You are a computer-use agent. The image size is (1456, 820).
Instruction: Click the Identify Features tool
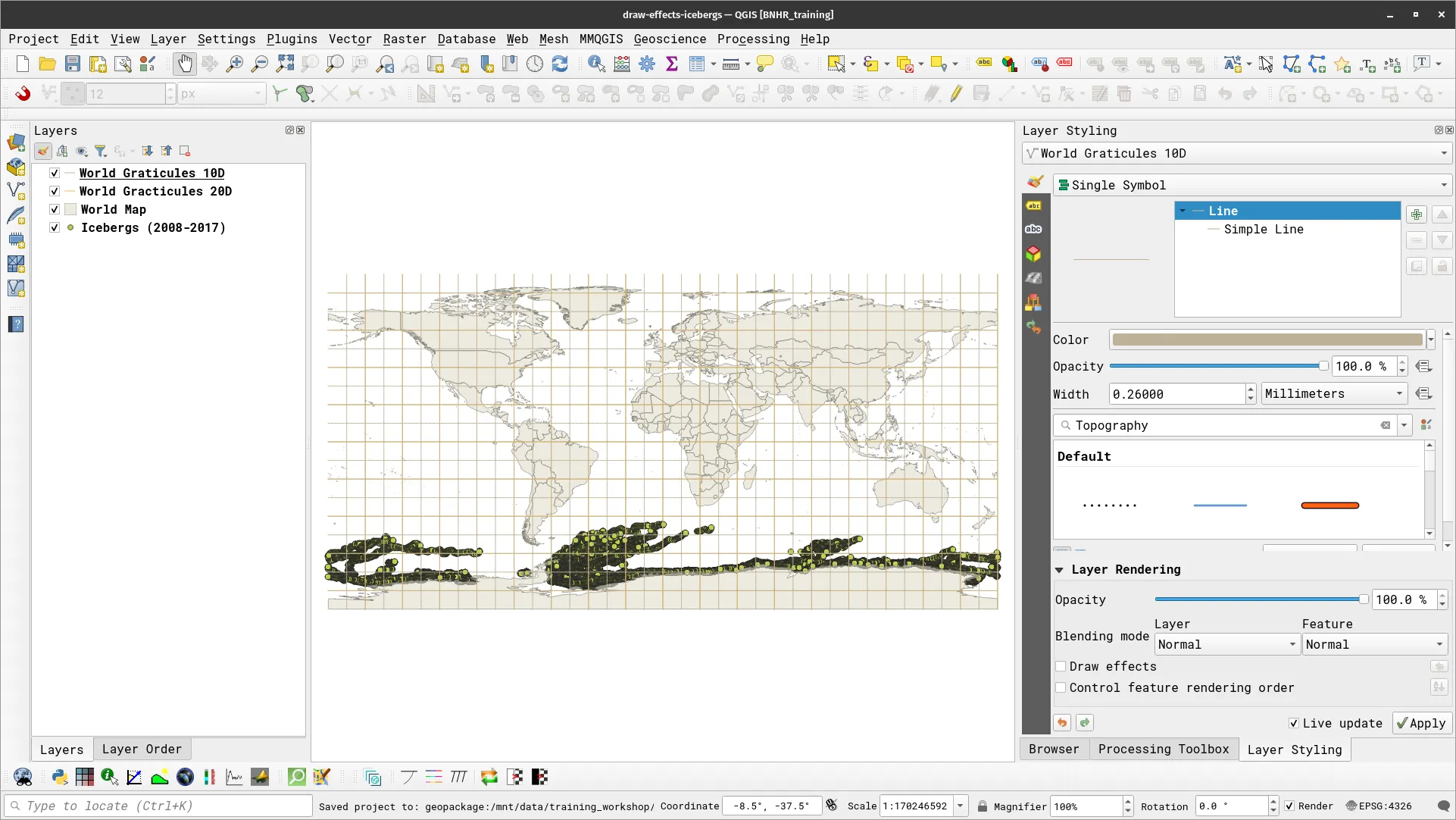596,64
